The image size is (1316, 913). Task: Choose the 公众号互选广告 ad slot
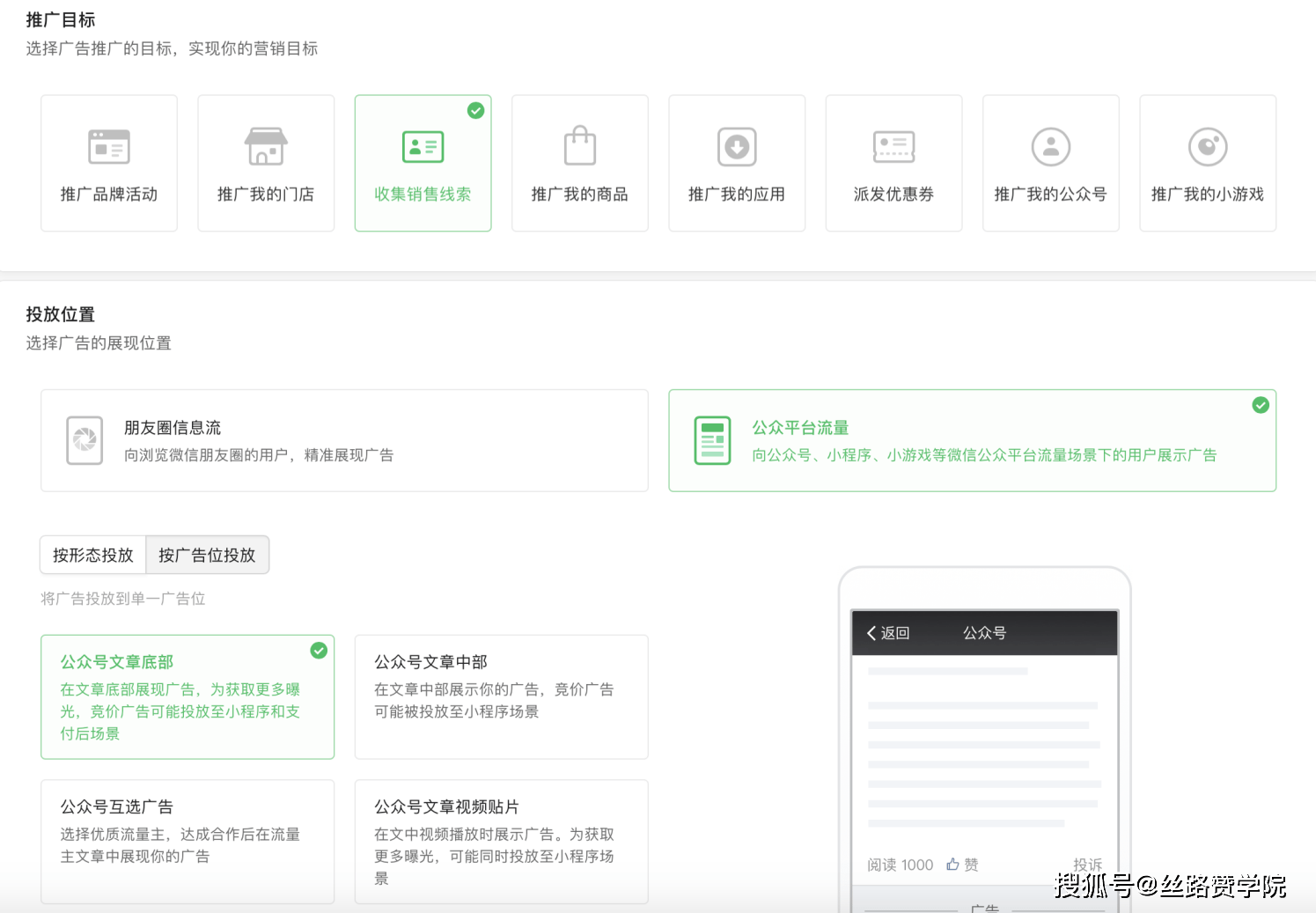coord(187,842)
